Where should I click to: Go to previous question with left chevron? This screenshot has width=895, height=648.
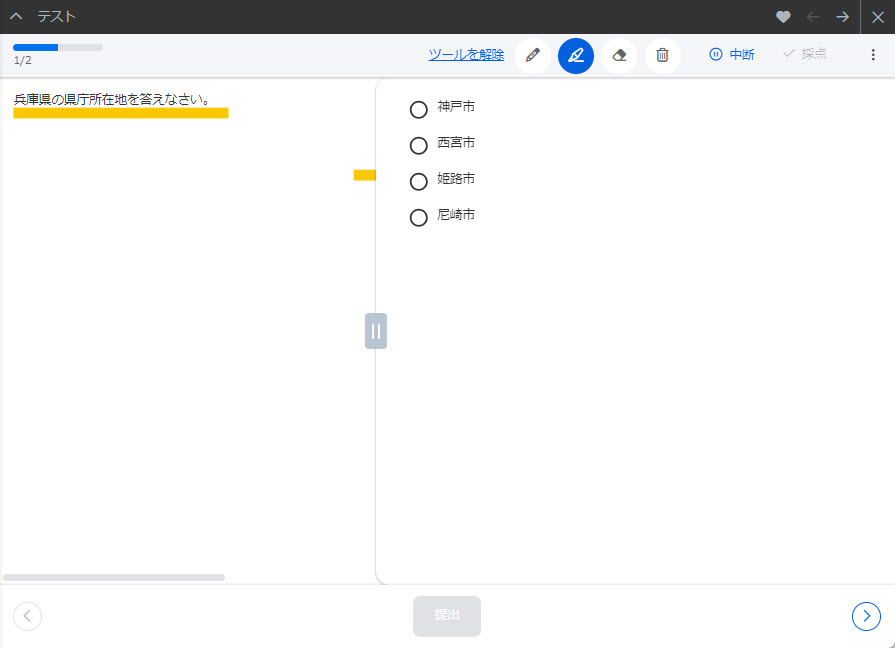(x=27, y=617)
